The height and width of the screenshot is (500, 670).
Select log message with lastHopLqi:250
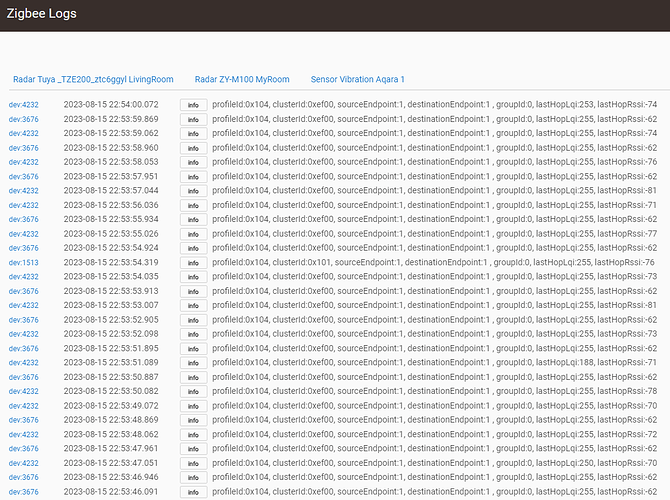435,463
